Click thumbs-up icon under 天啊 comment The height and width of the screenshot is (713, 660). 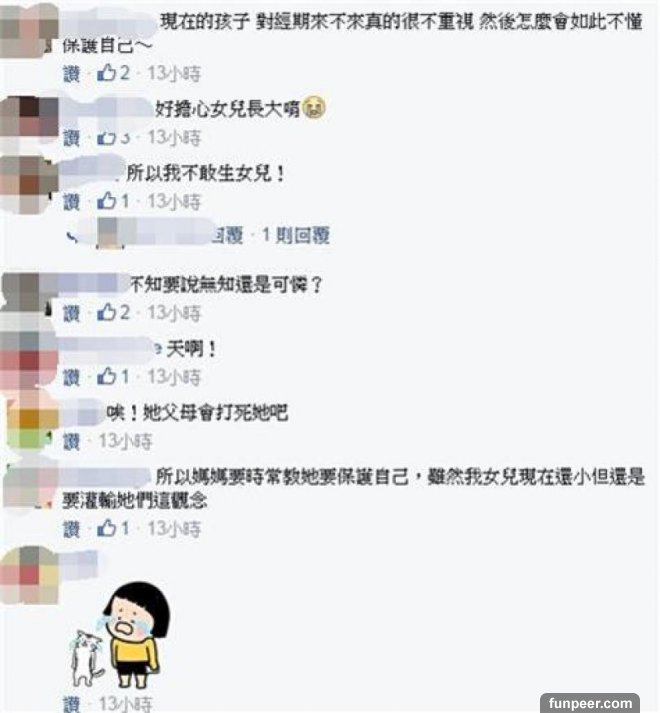click(106, 377)
